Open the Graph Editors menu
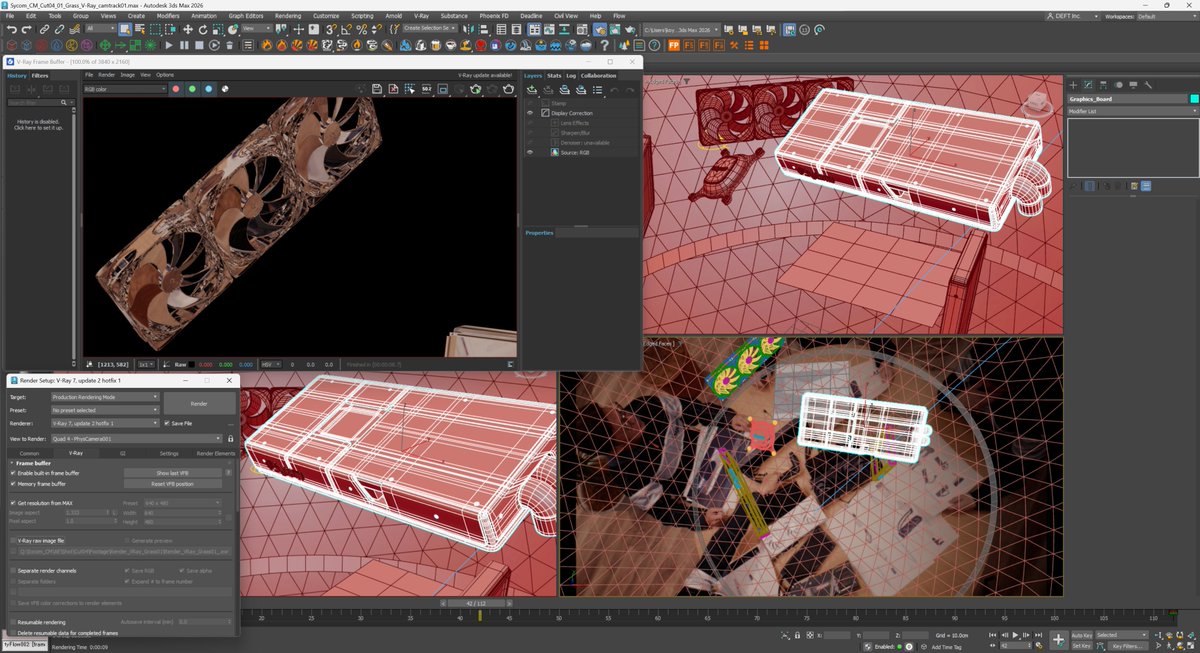The width and height of the screenshot is (1200, 653). pyautogui.click(x=244, y=16)
